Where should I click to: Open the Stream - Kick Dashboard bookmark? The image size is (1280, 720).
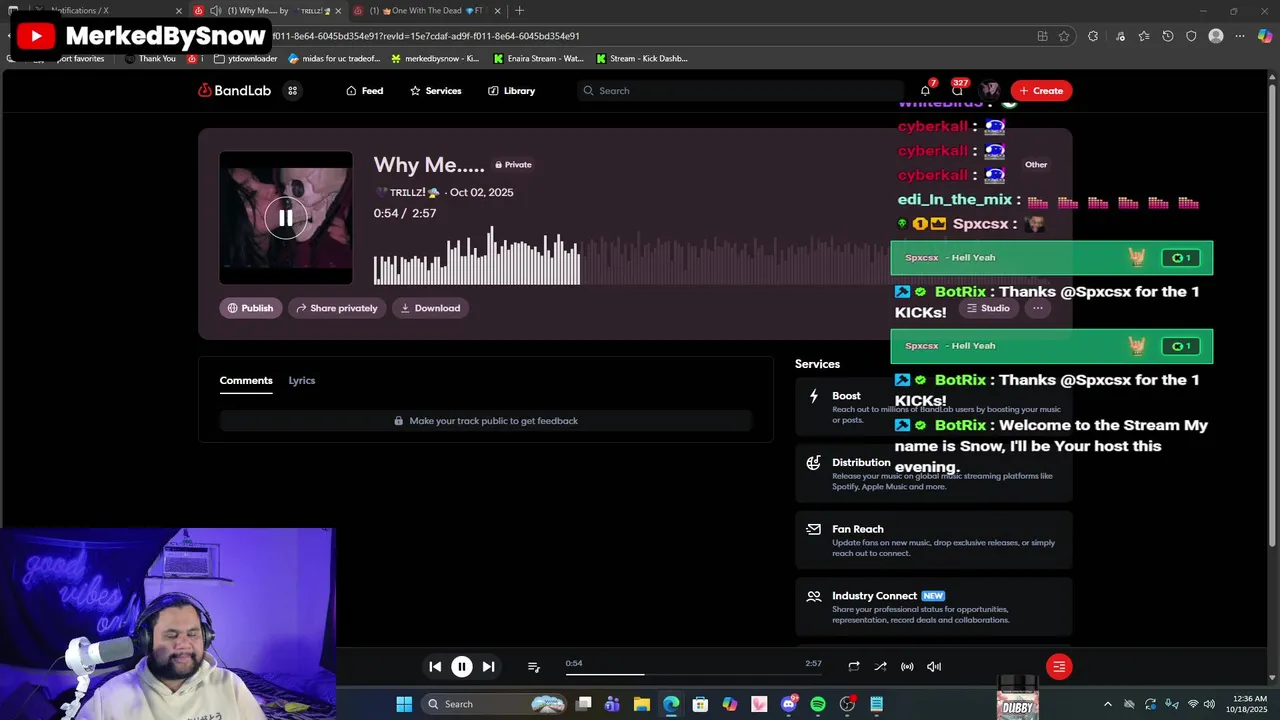pos(641,59)
